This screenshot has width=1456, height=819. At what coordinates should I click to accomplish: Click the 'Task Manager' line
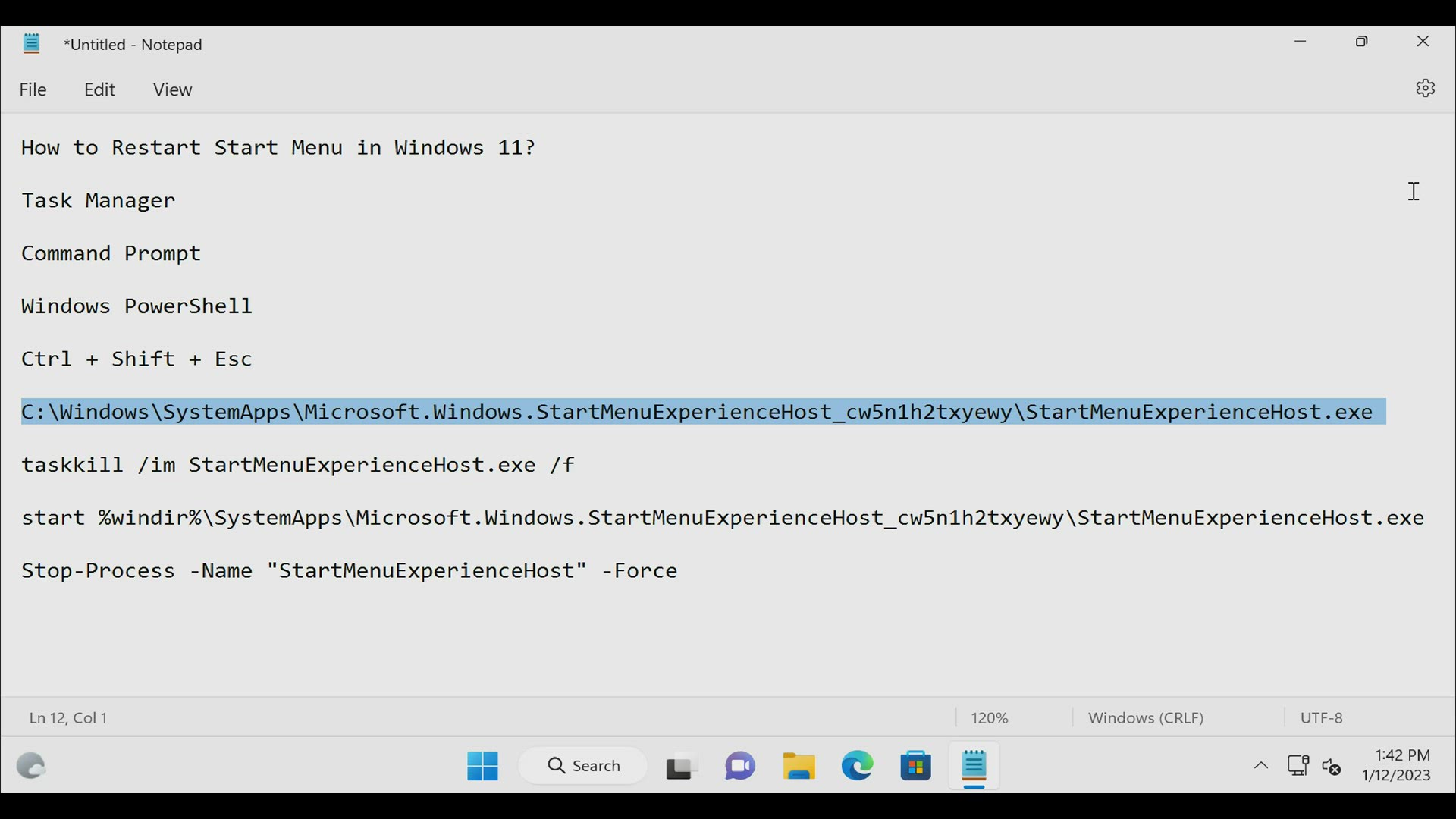[99, 201]
